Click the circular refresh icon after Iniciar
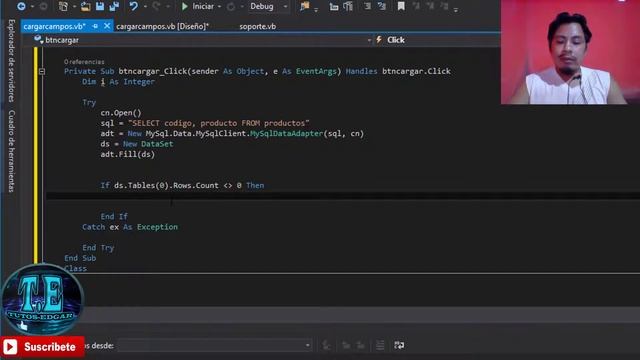The image size is (640, 360). pyautogui.click(x=231, y=6)
